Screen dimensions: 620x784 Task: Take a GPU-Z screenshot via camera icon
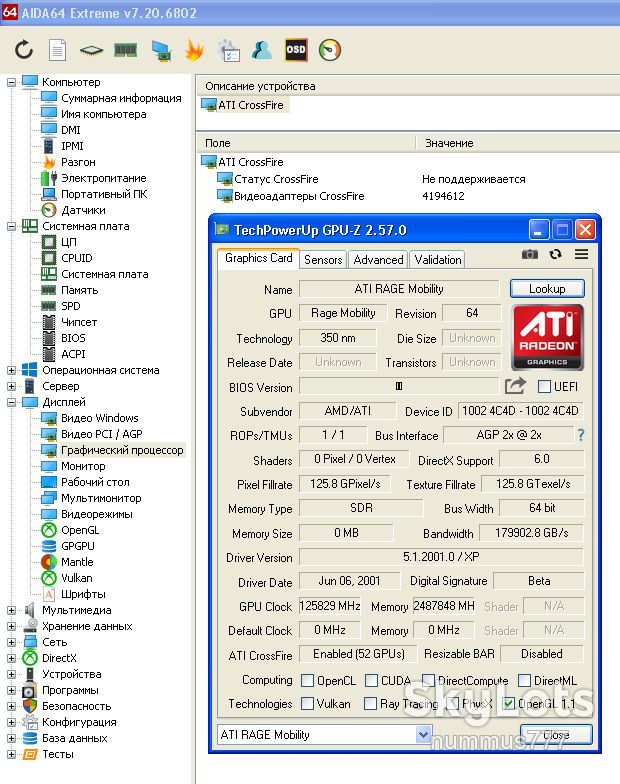[530, 254]
